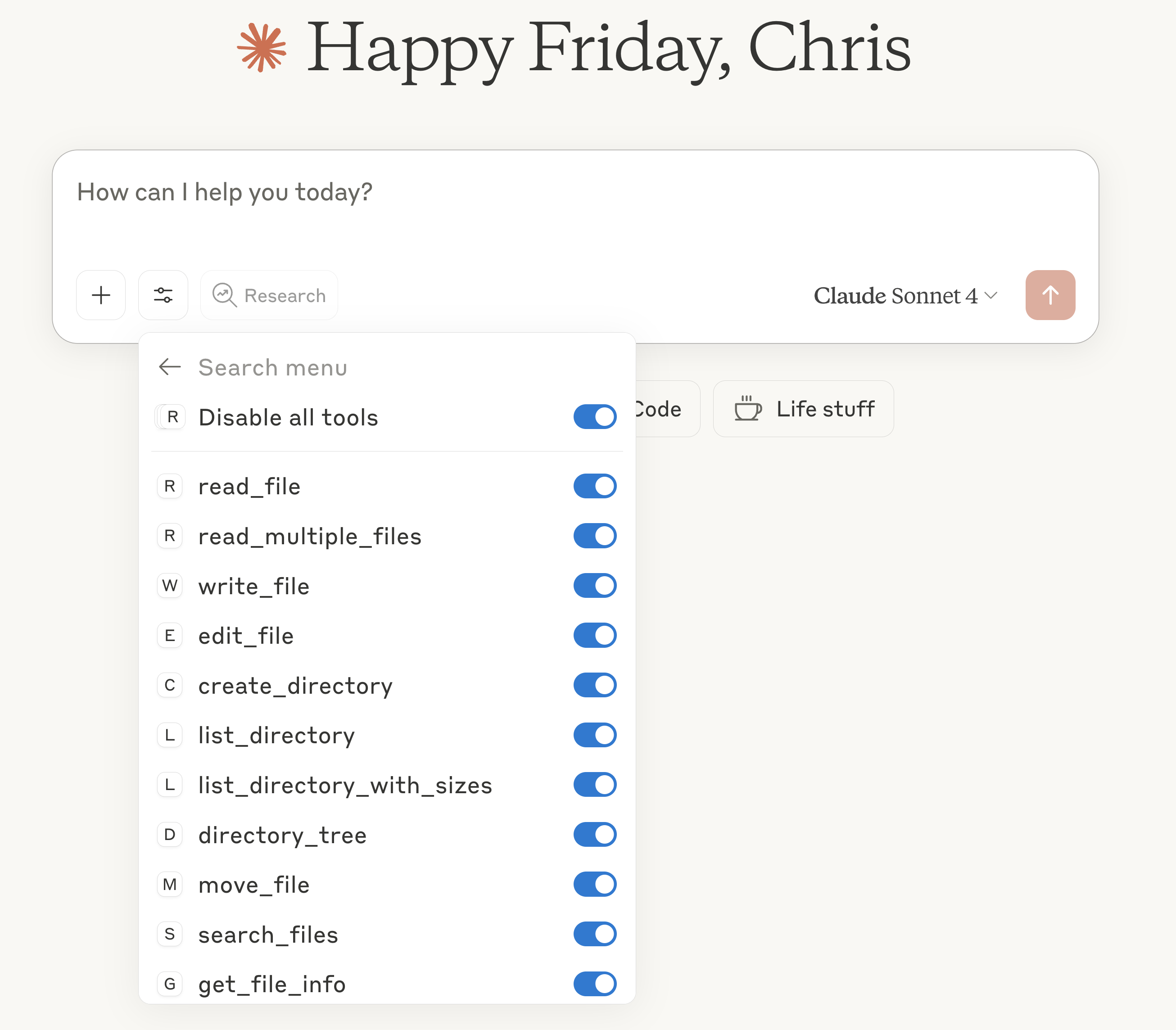This screenshot has width=1176, height=1030.
Task: Toggle the search_files tool switch
Action: coord(595,935)
